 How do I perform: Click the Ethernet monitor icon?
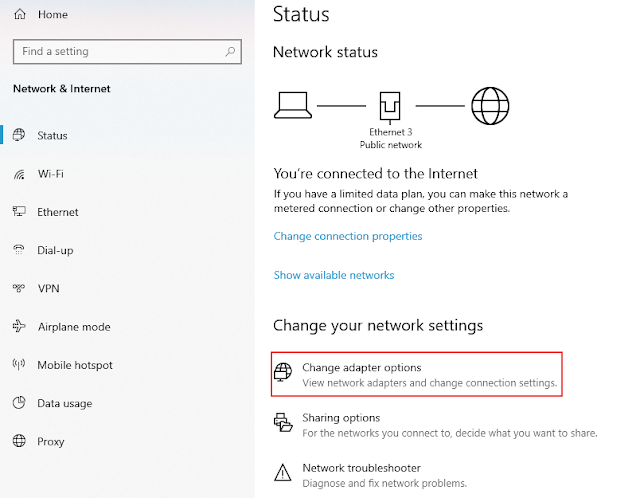(x=19, y=212)
